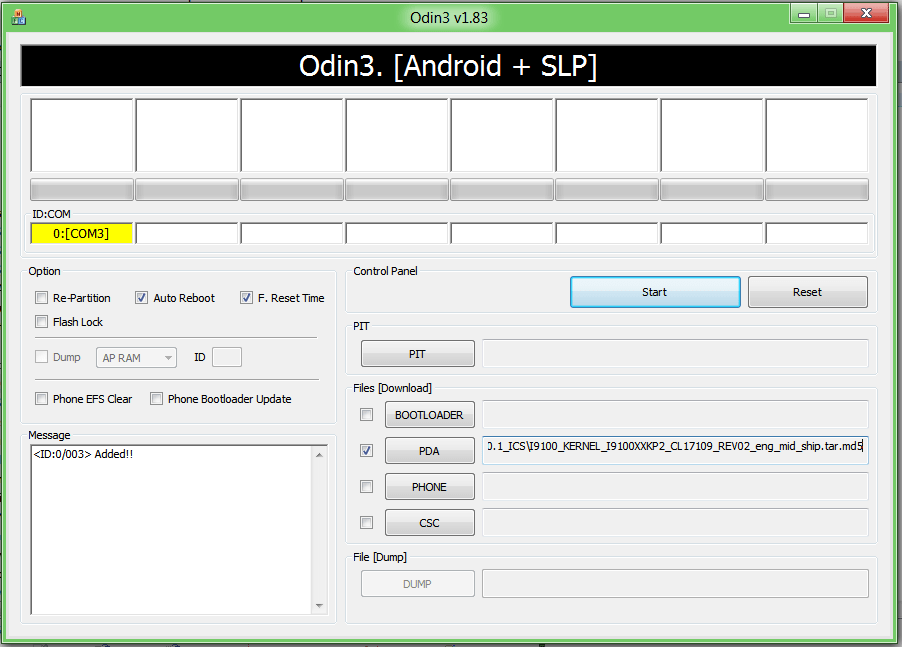Click the File Dump path field
902x647 pixels.
coord(675,584)
